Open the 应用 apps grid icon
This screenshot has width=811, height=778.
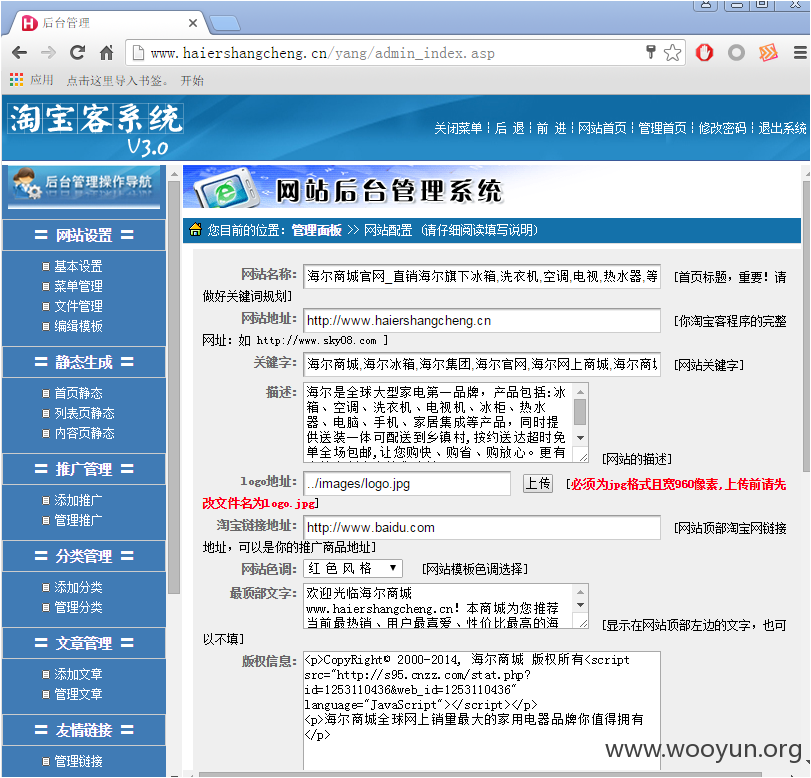pos(17,80)
